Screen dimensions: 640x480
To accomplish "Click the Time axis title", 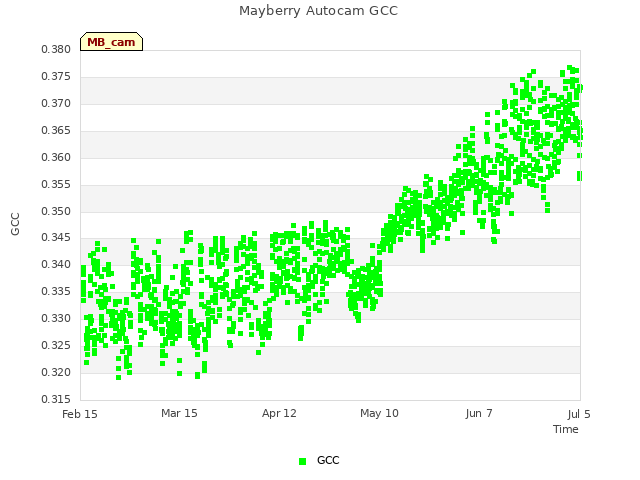I will [566, 429].
